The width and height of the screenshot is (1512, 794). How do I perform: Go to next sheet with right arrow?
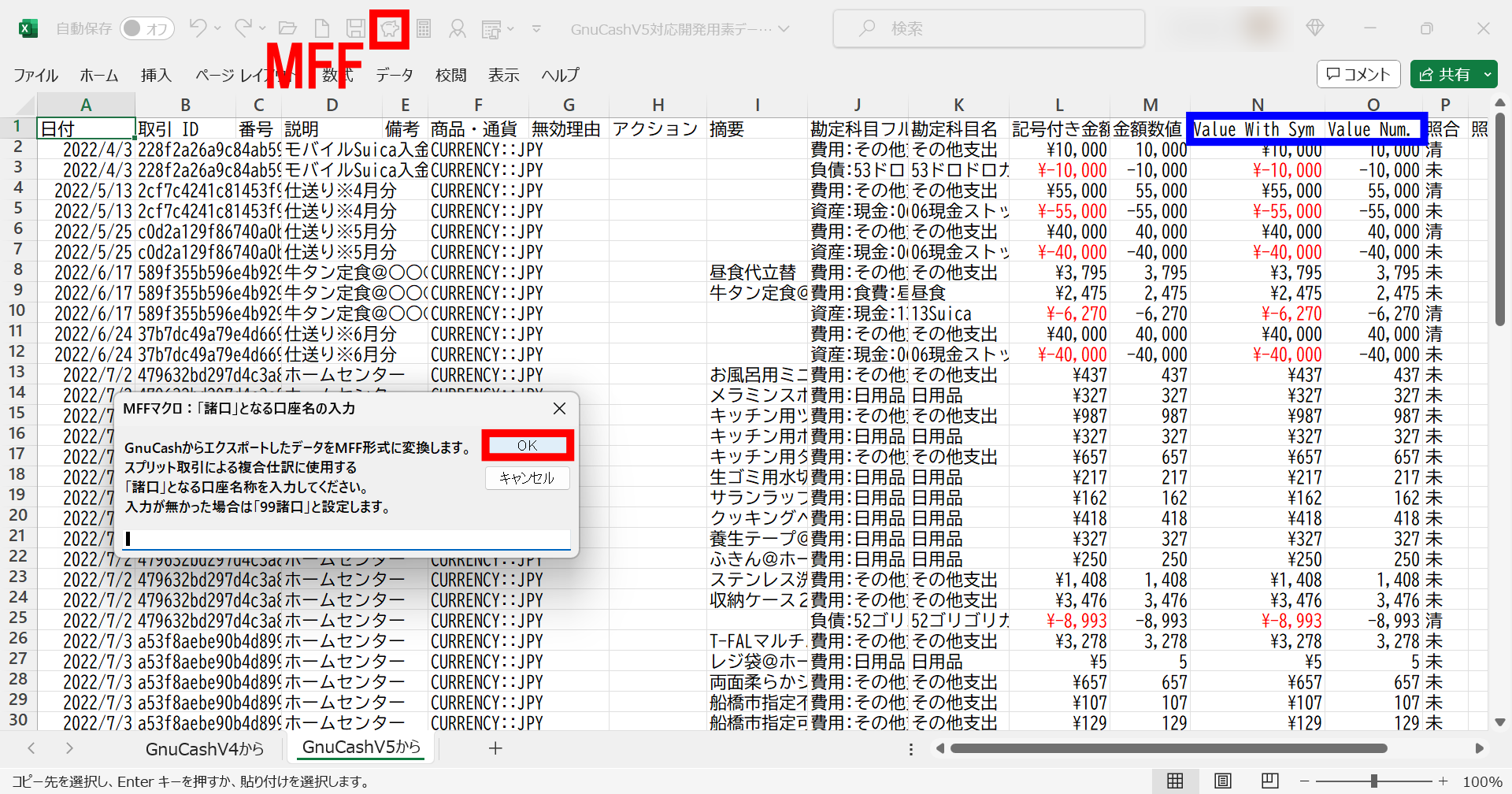[69, 748]
